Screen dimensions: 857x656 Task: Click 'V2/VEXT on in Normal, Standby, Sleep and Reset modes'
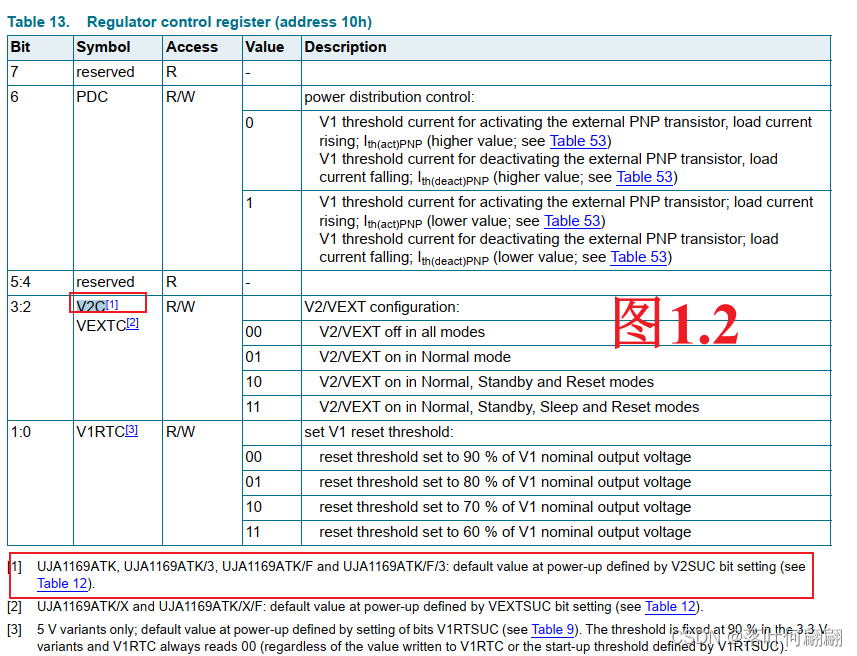(509, 407)
